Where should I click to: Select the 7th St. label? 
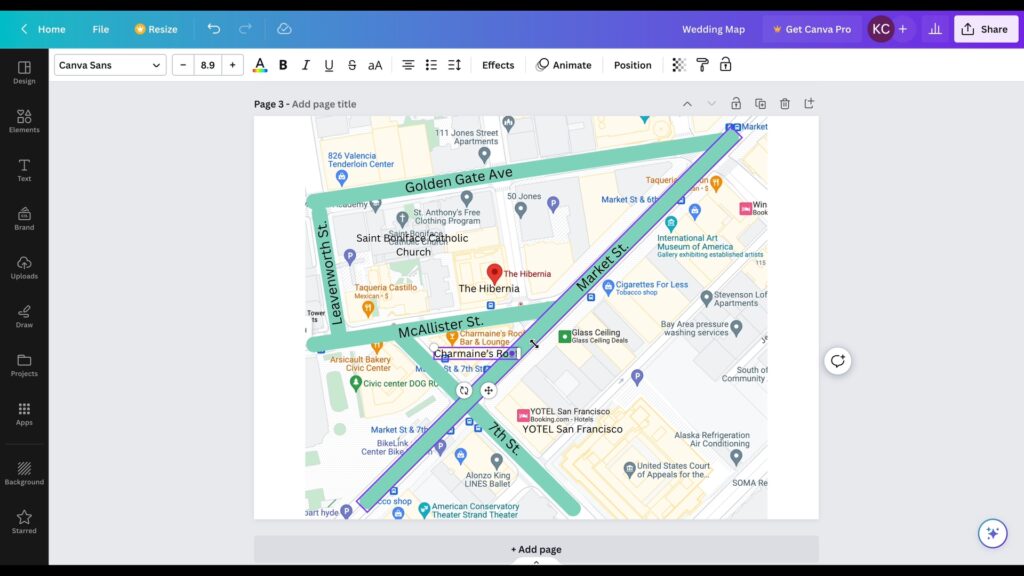(x=505, y=438)
